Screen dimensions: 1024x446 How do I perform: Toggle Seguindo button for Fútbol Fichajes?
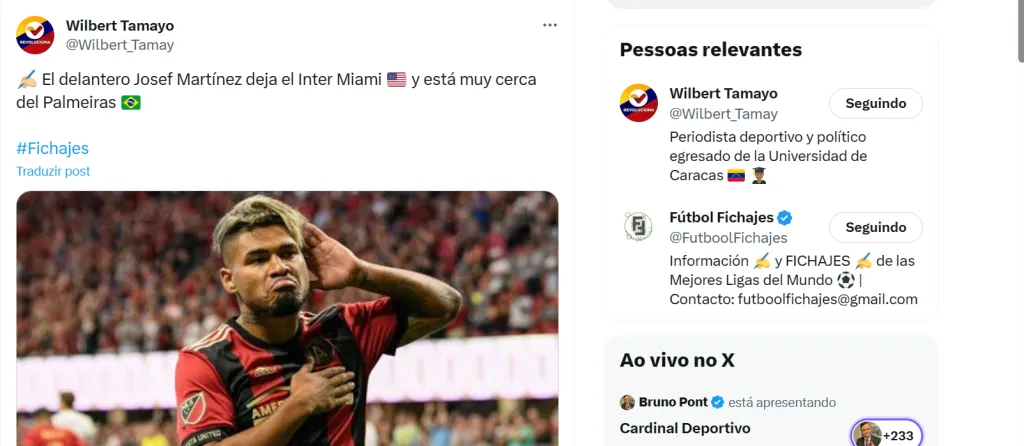[875, 227]
